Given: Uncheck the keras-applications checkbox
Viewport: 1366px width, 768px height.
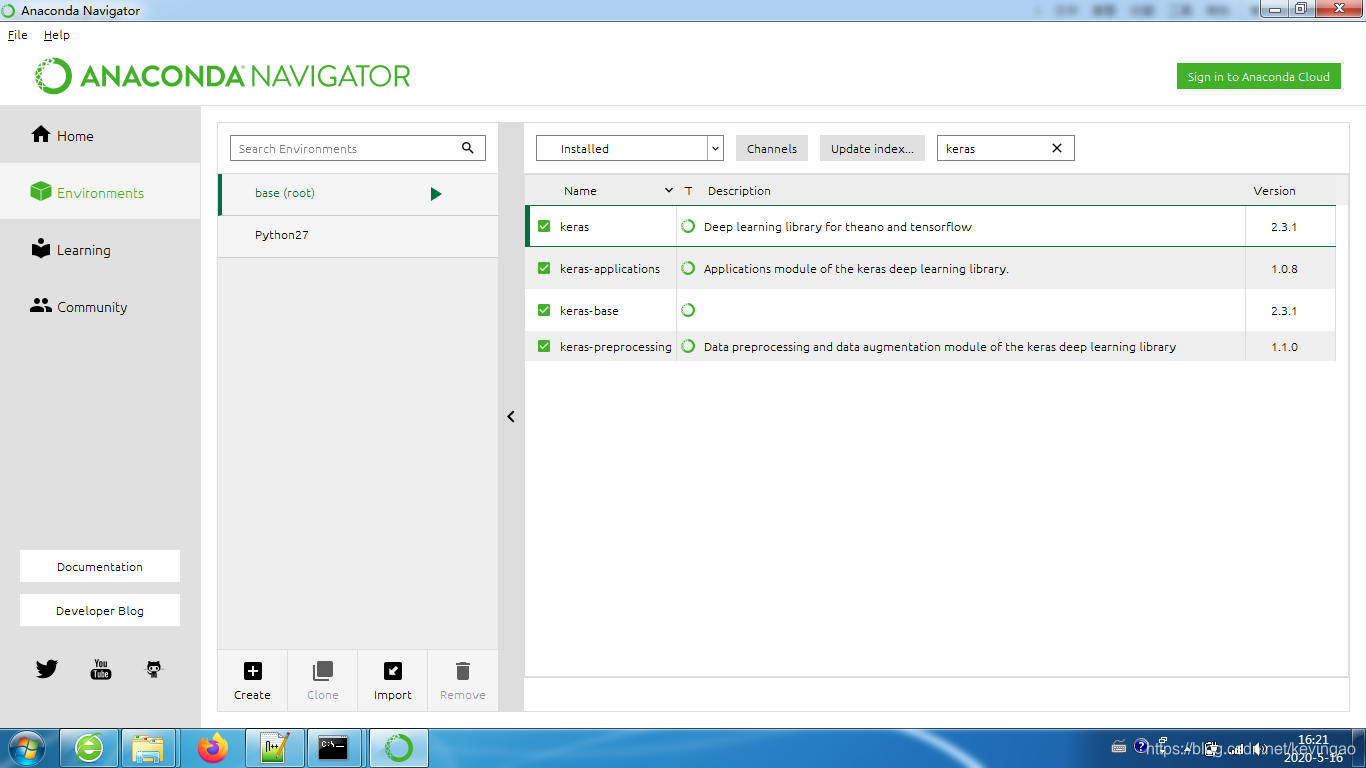Looking at the screenshot, I should (544, 268).
